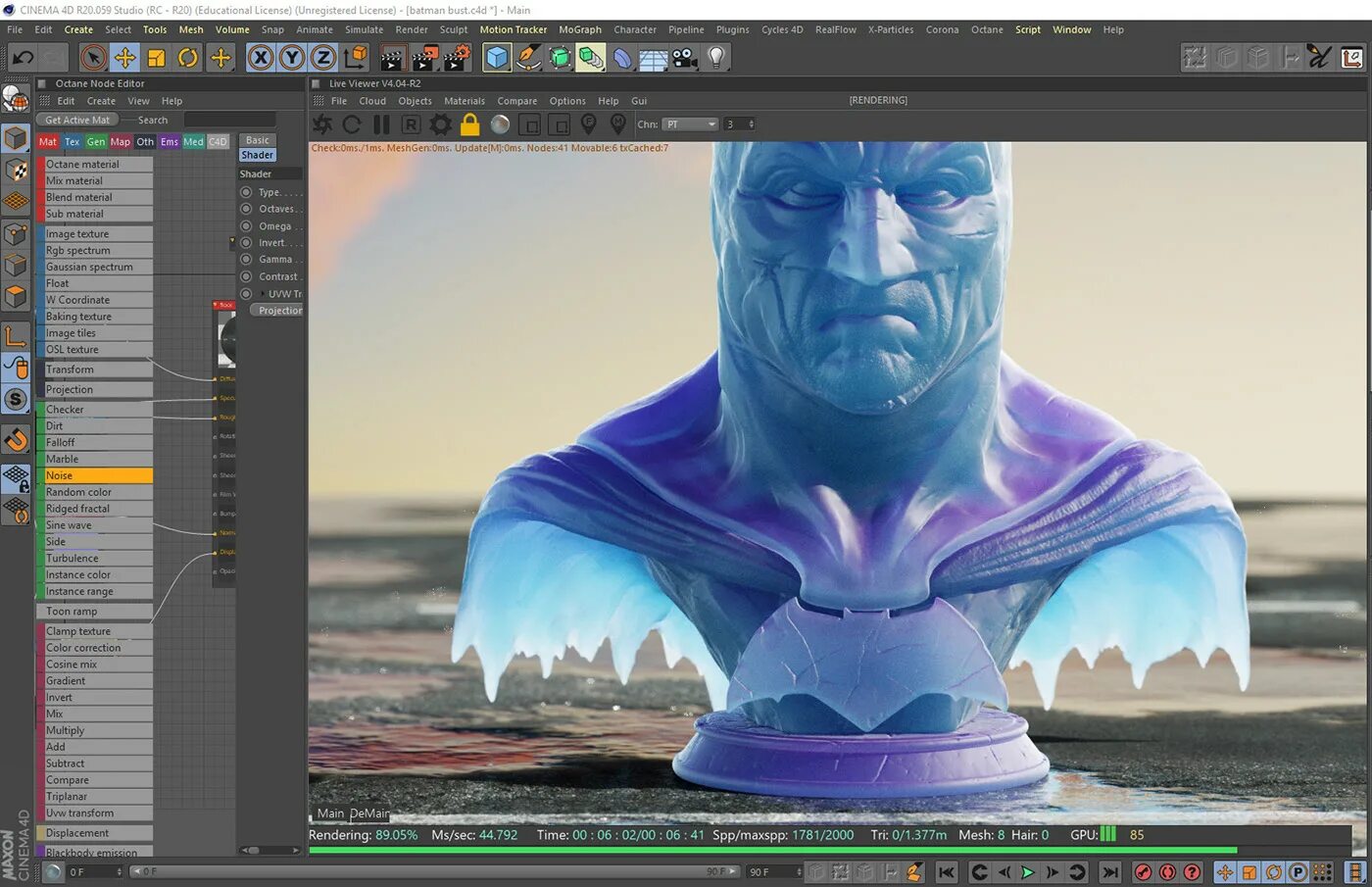
Task: Click the Deformer (bend) object icon
Action: coord(622,58)
